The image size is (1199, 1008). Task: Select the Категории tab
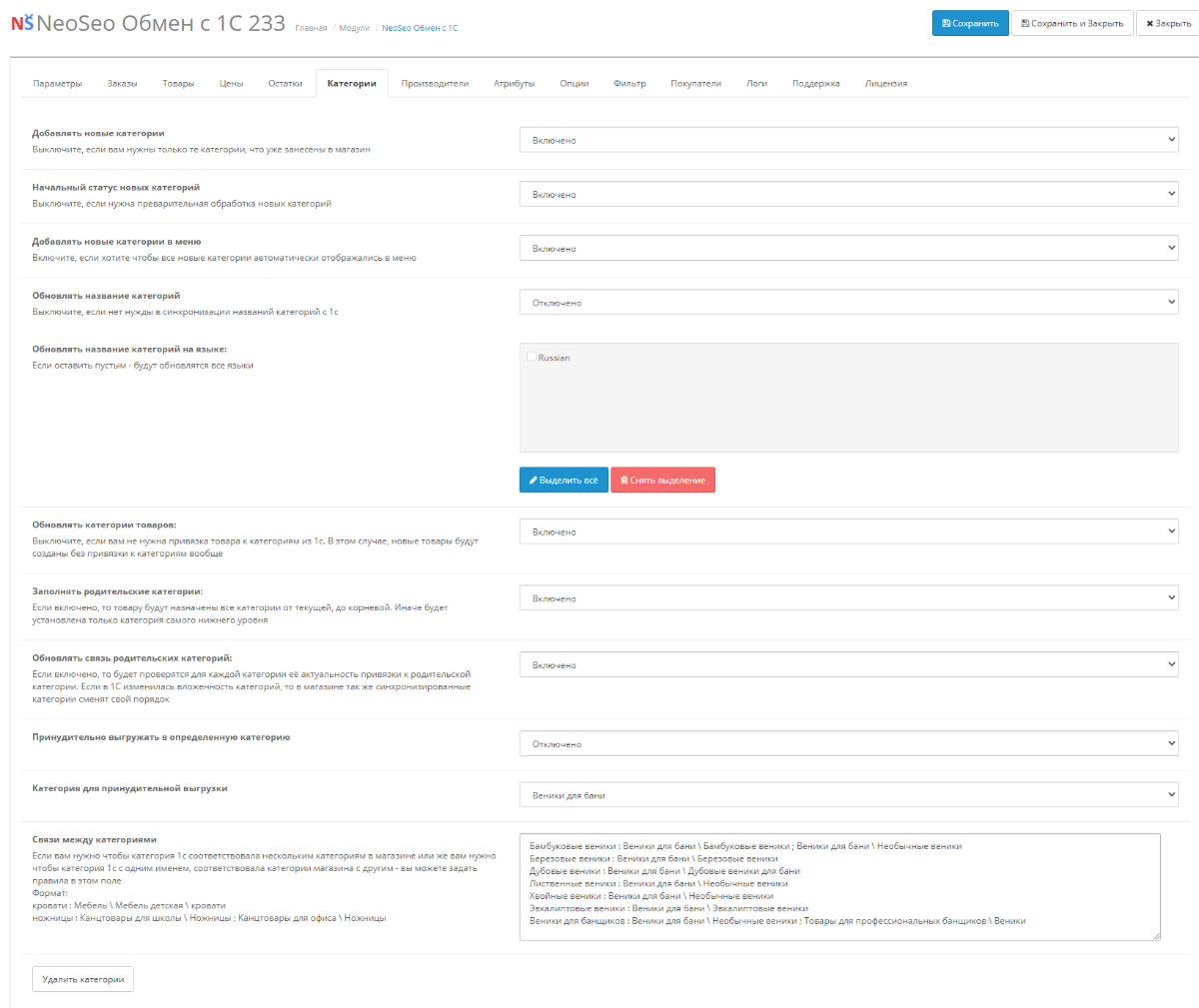(352, 84)
